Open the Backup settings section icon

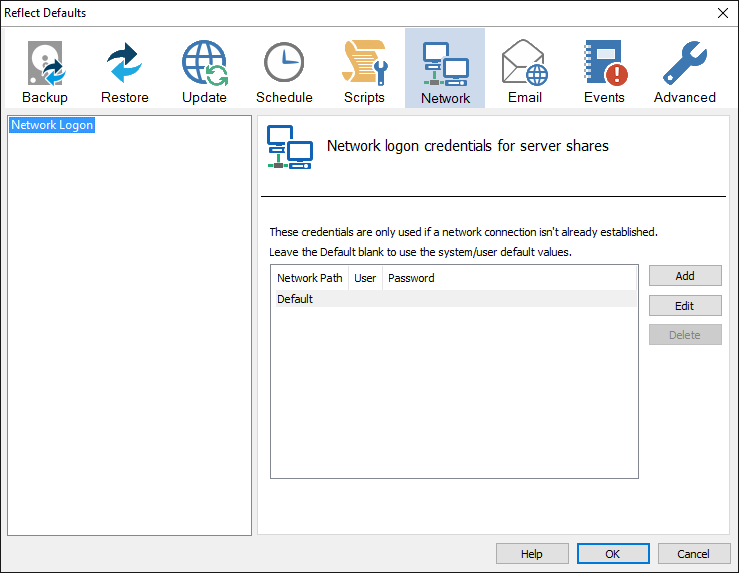coord(45,64)
